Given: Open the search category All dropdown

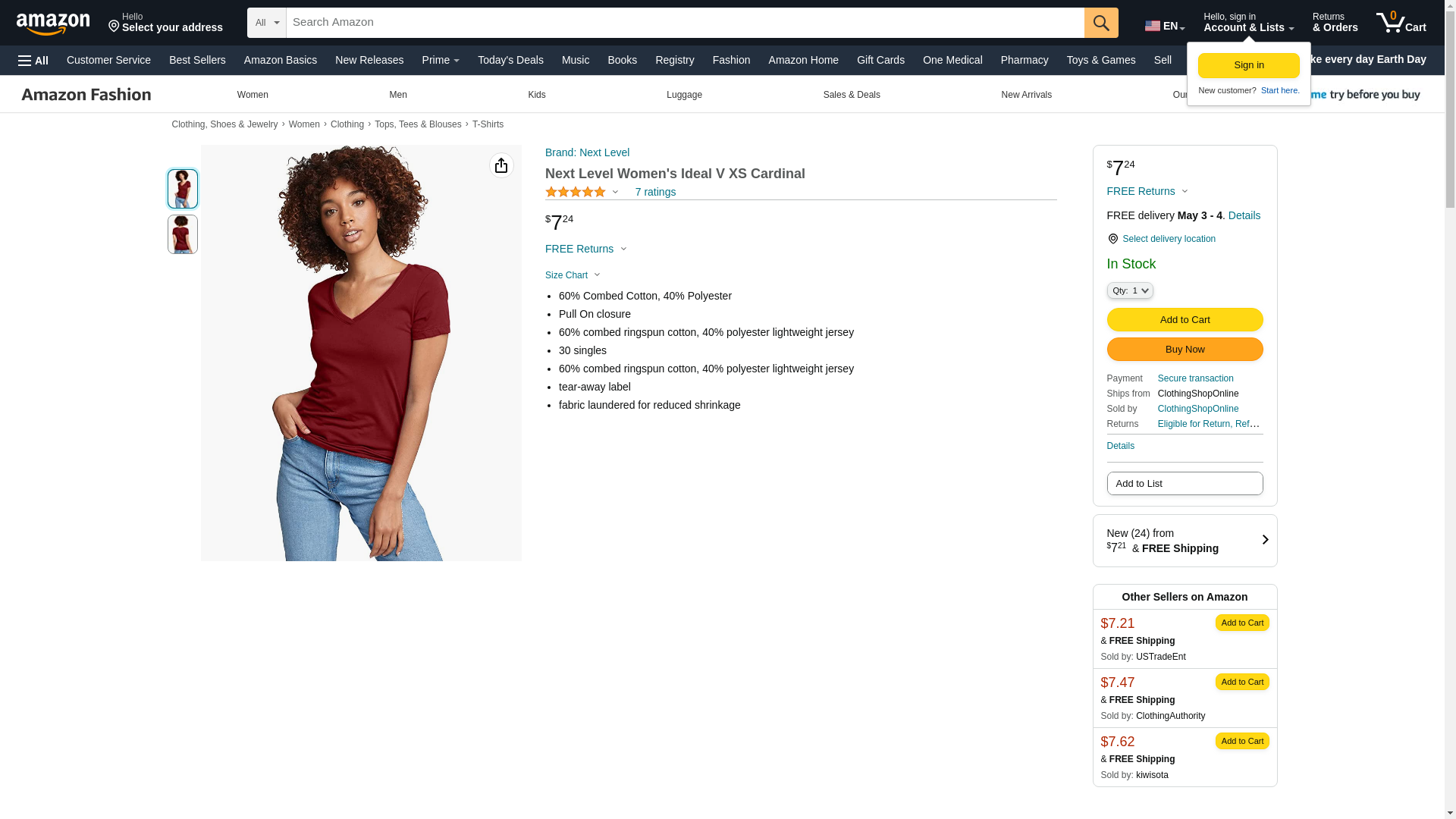Looking at the screenshot, I should [x=266, y=23].
